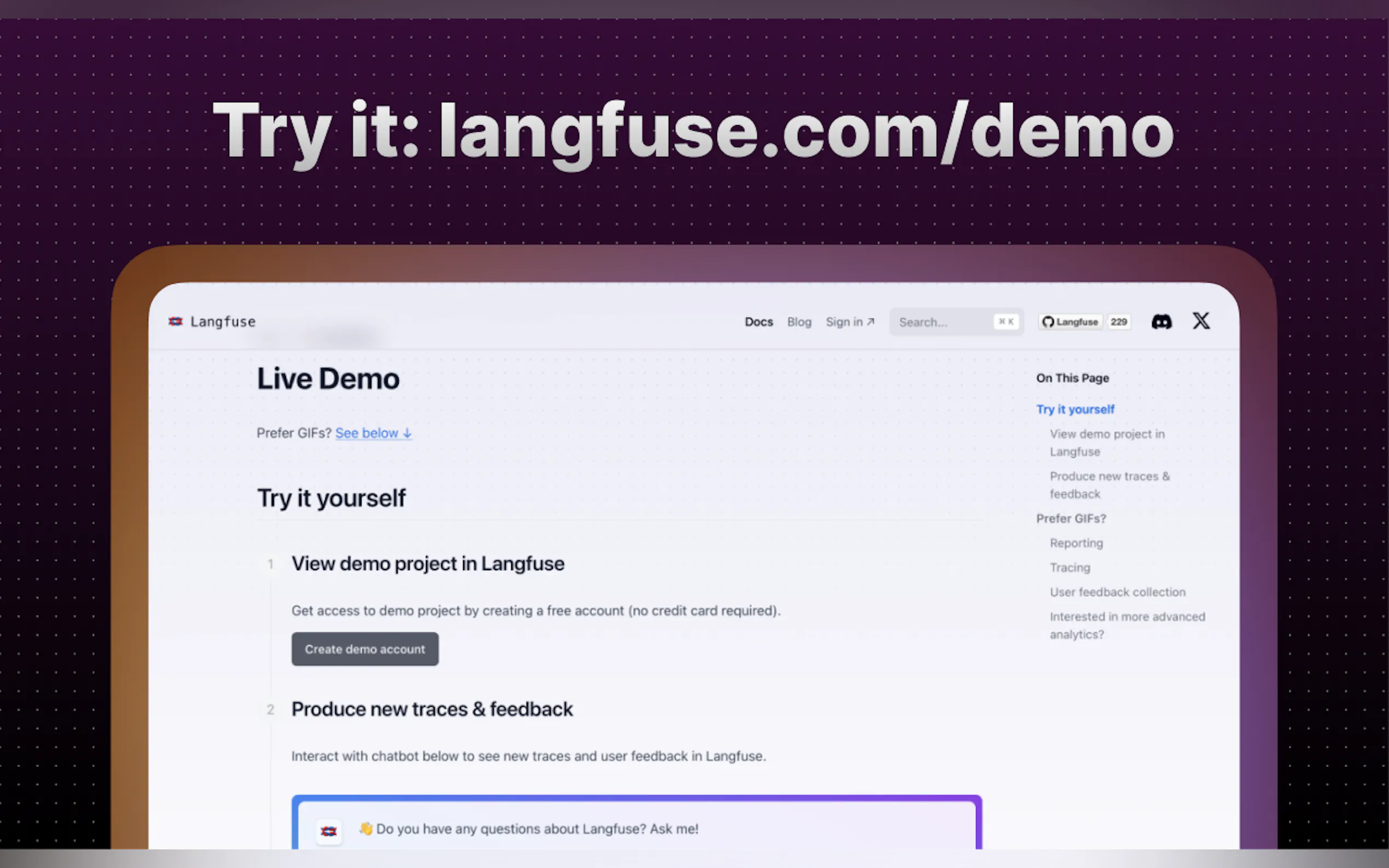The image size is (1389, 868).
Task: Open the X (Twitter) icon
Action: (x=1201, y=321)
